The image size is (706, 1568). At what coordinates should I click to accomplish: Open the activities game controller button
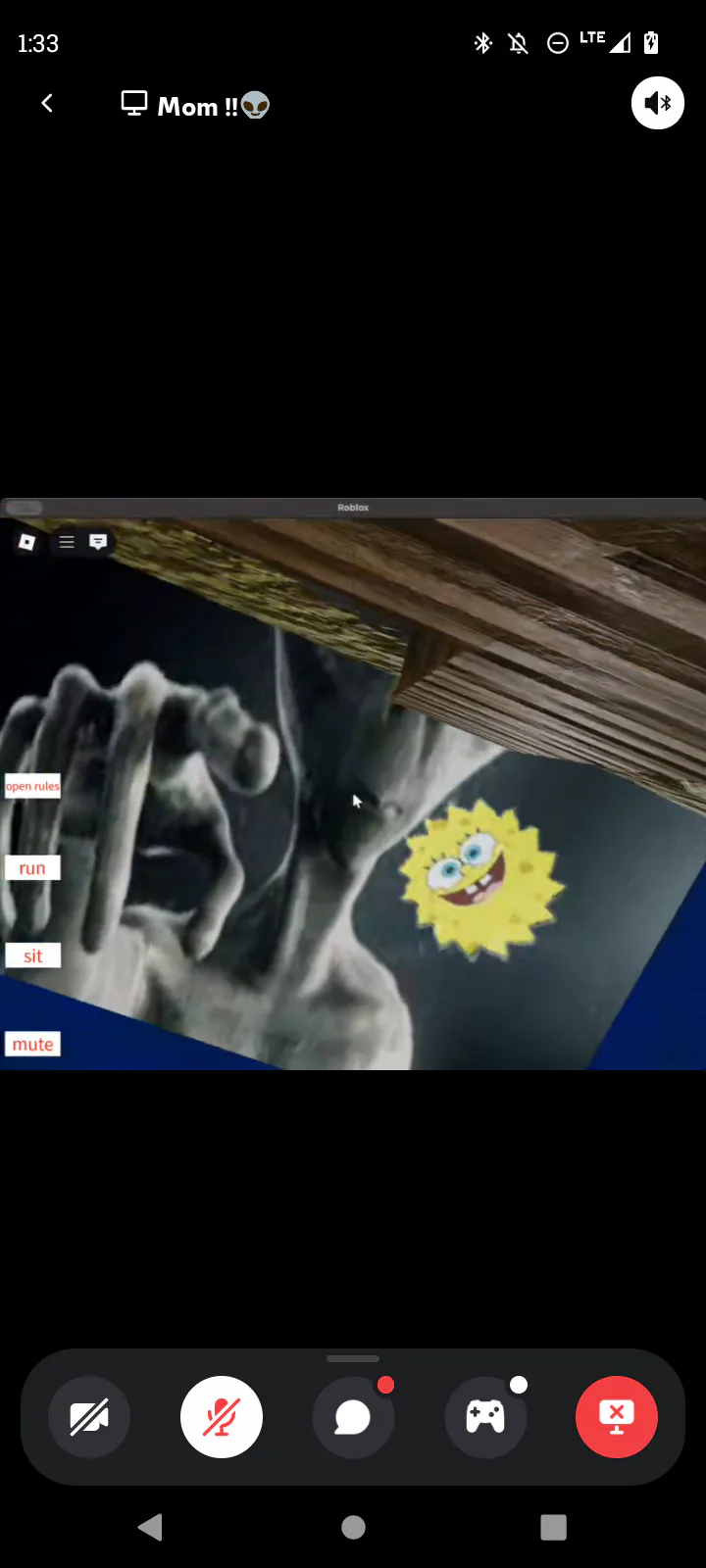(485, 1417)
